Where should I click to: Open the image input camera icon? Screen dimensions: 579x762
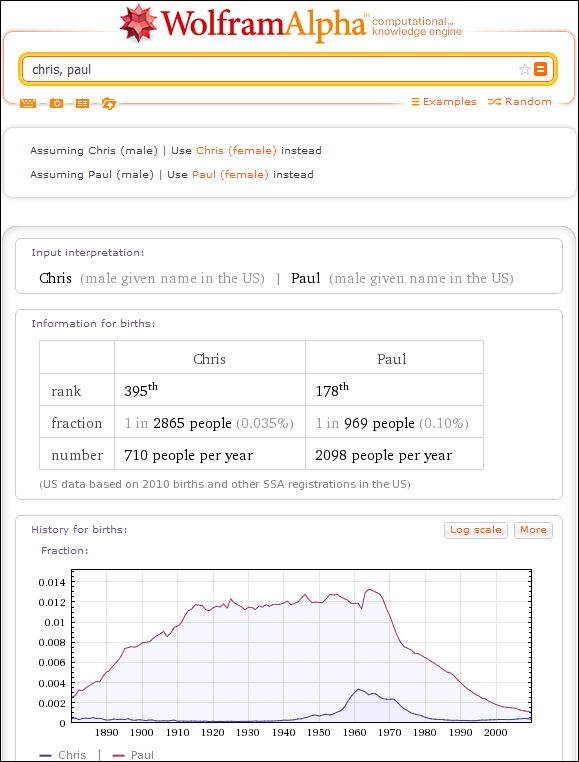(56, 104)
